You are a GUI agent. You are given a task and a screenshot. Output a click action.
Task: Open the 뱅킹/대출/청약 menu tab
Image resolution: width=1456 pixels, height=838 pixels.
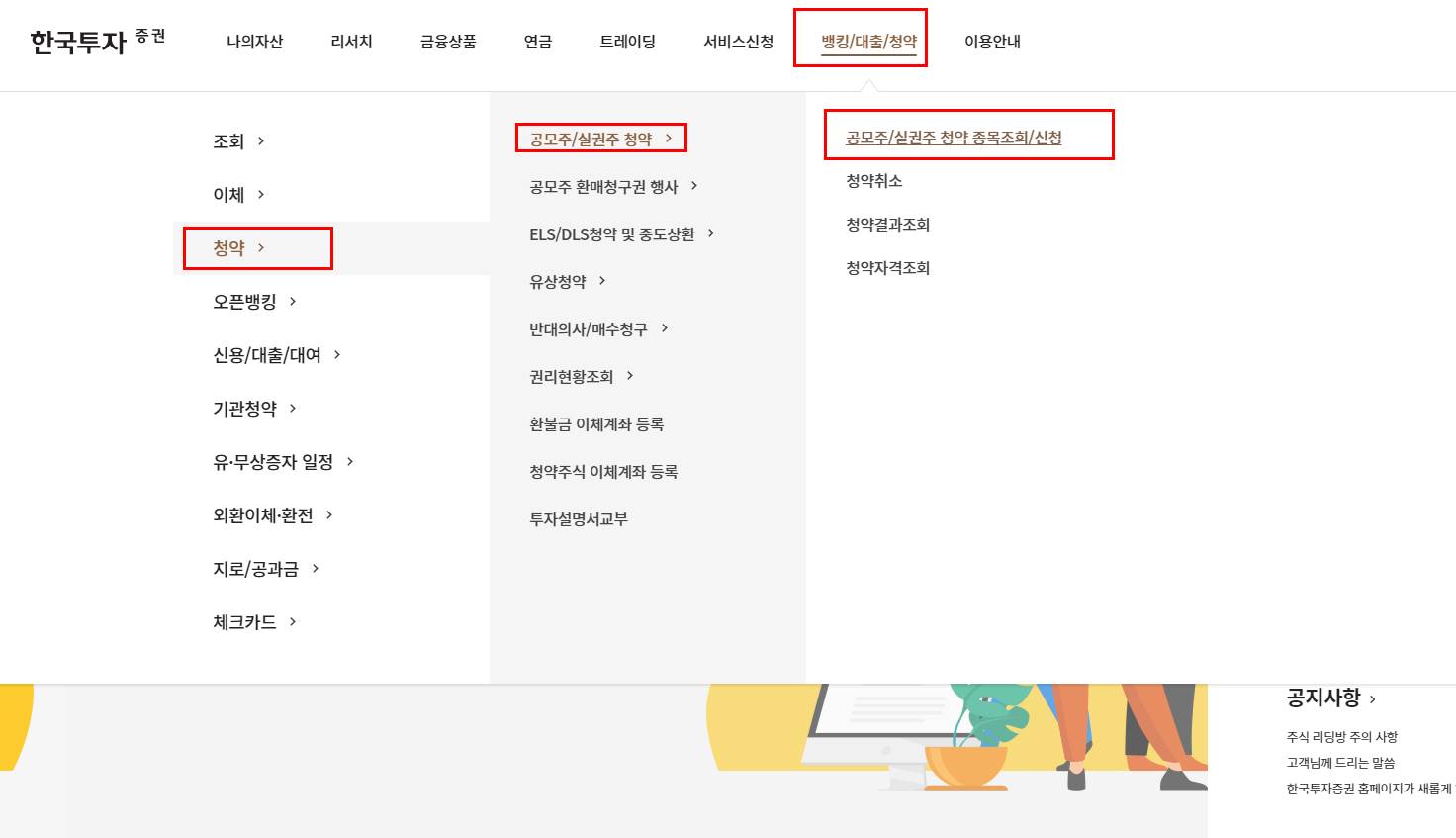tap(860, 41)
